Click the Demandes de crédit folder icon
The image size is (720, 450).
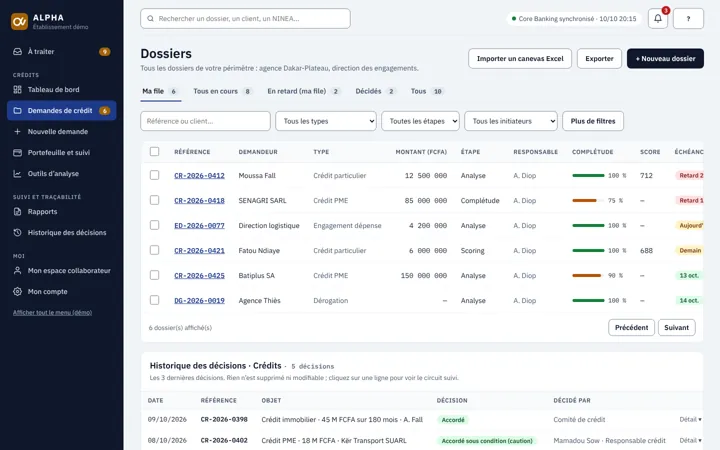[17, 111]
